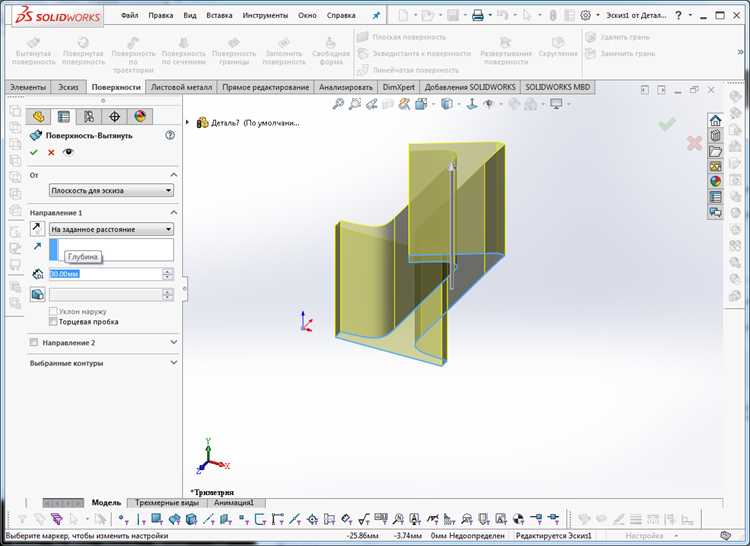Pin the menu bar with pushpin icon
750x546 pixels.
(376, 15)
